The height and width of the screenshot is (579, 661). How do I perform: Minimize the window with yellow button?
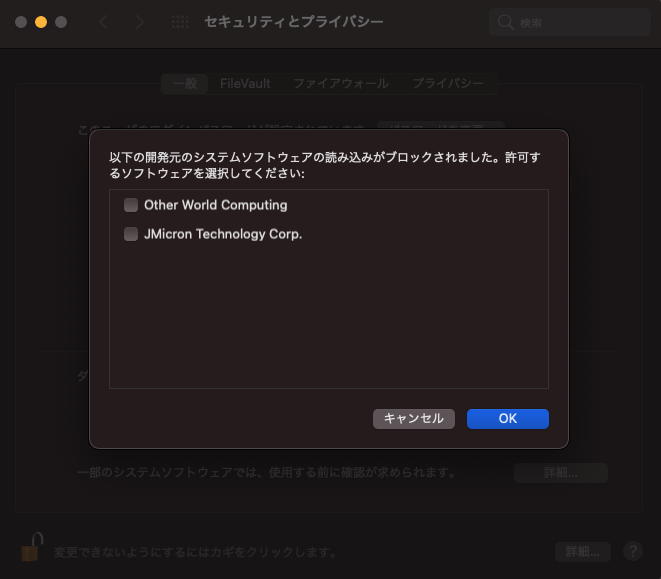[x=41, y=22]
